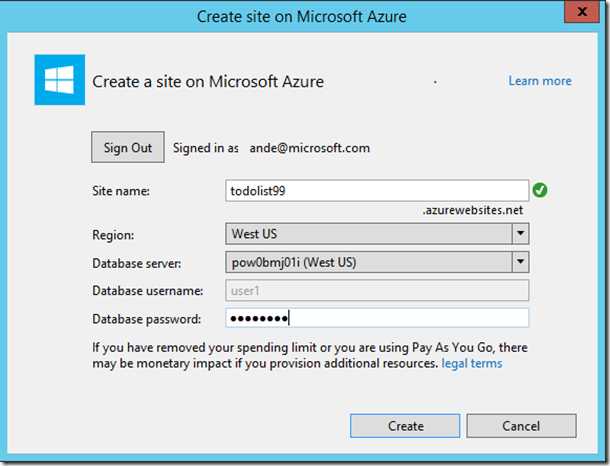This screenshot has height=466, width=610.
Task: Click the Create button
Action: click(x=405, y=426)
